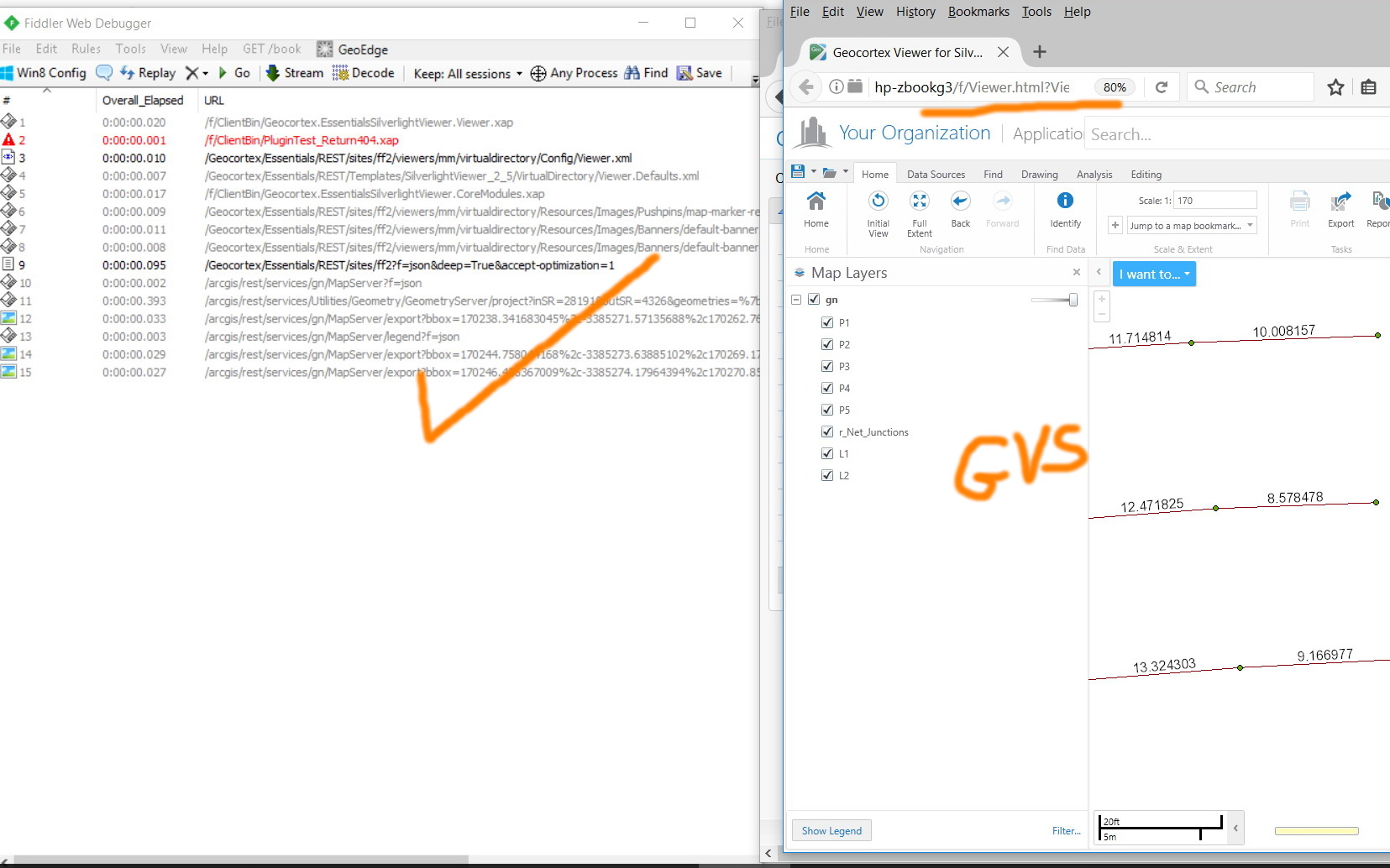The image size is (1390, 868).
Task: Hide the r_Net_Junctions layer
Action: coord(827,431)
